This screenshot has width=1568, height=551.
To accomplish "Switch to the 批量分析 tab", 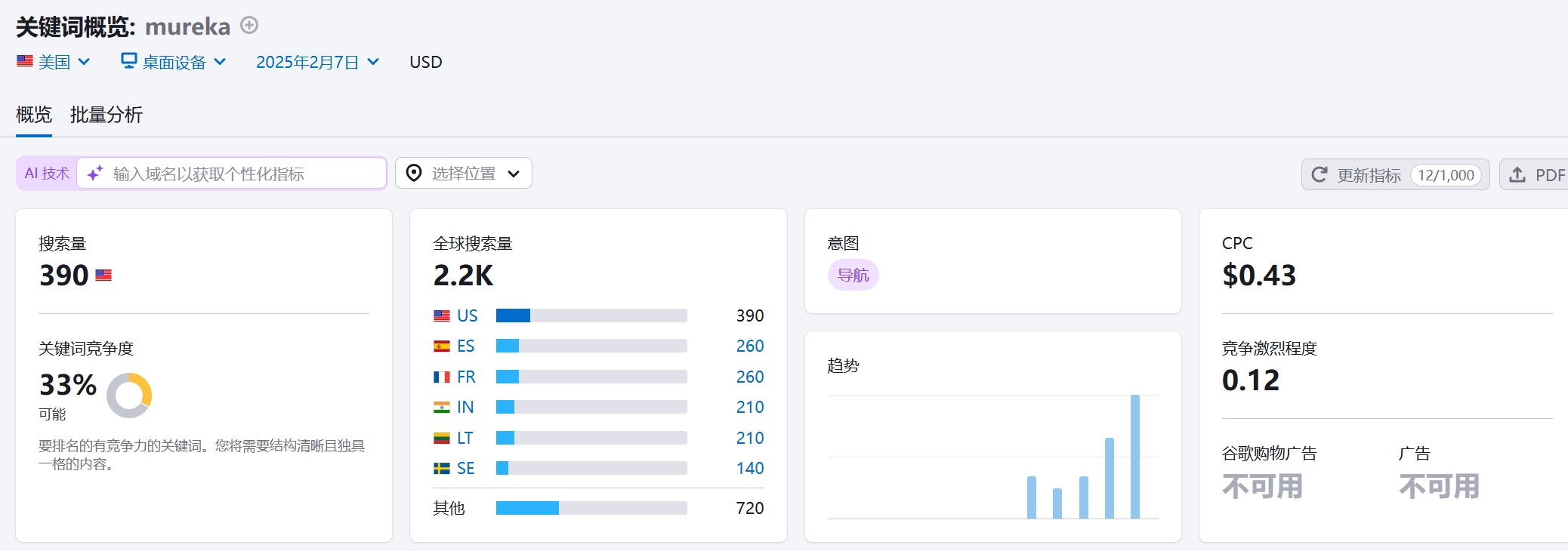I will (106, 115).
